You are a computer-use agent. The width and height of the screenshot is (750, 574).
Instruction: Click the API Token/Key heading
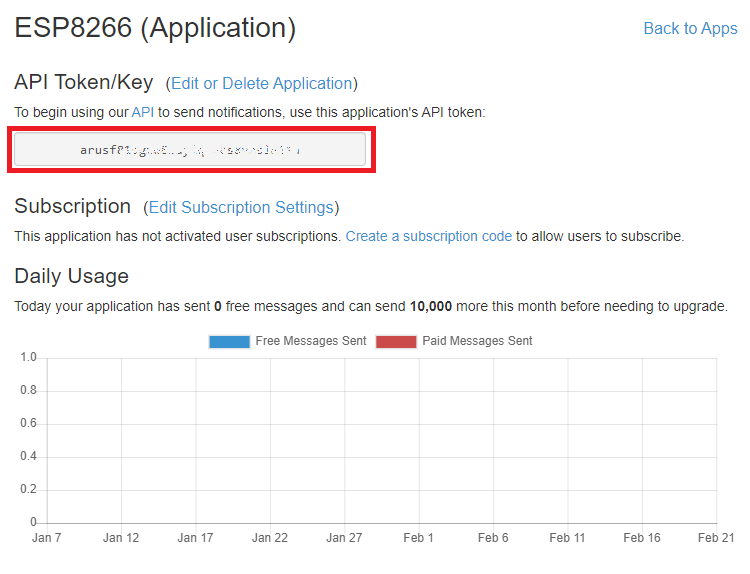click(x=83, y=82)
